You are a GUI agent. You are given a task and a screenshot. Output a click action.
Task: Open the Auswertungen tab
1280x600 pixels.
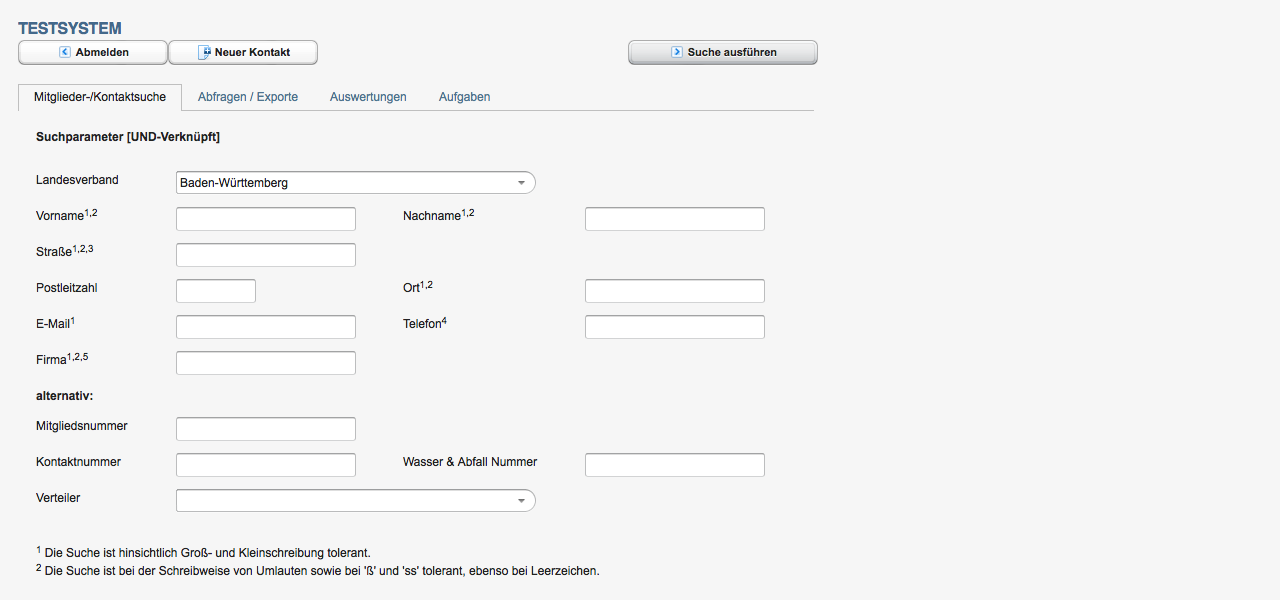pyautogui.click(x=368, y=97)
